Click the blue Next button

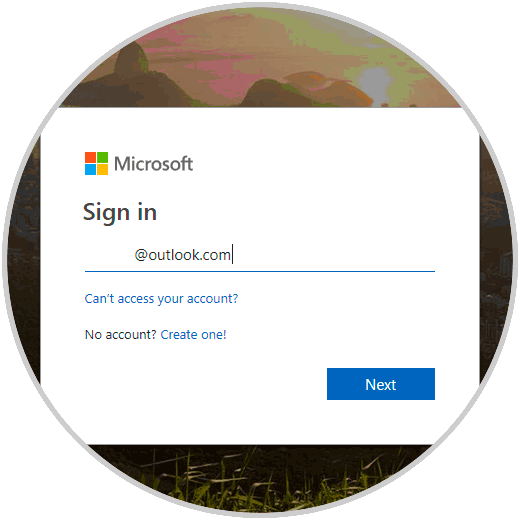(x=381, y=384)
